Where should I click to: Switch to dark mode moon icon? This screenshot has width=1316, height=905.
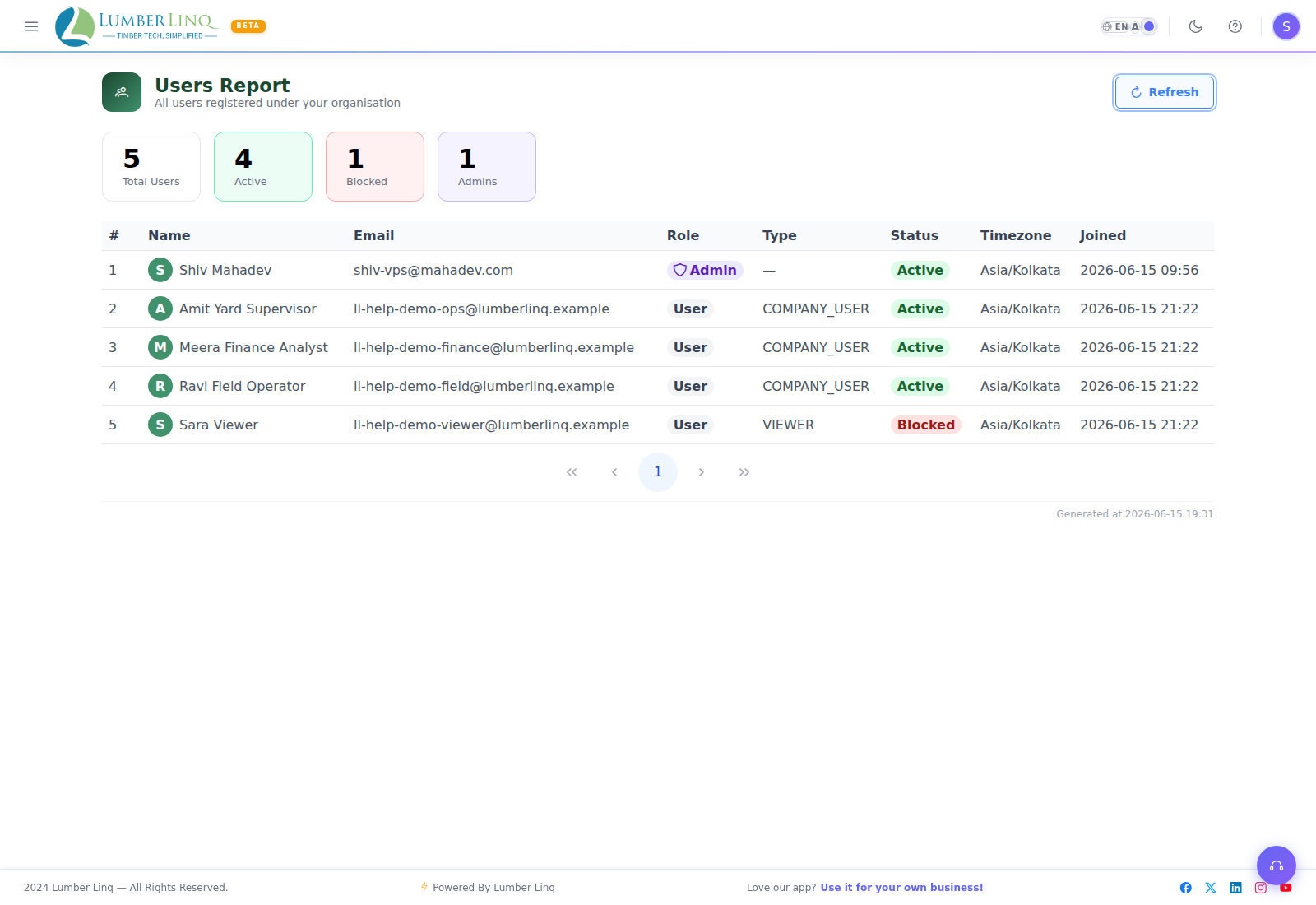1196,26
